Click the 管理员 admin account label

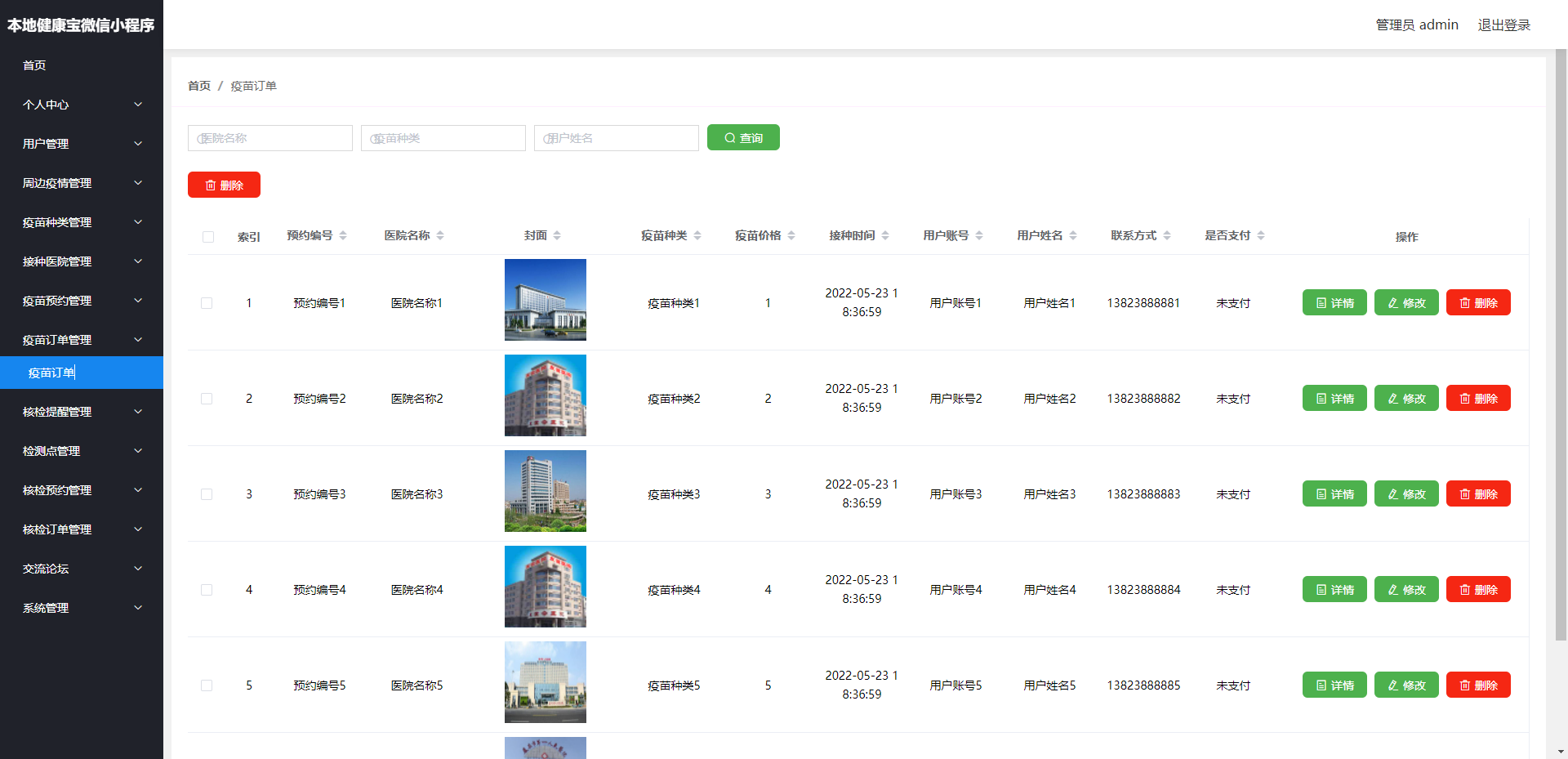(1417, 25)
